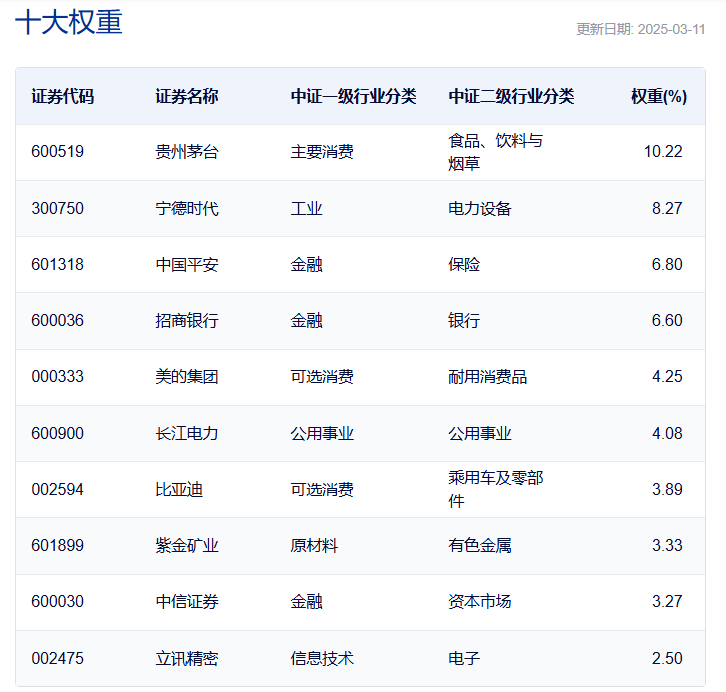This screenshot has width=726, height=692.
Task: Click the 食品、饮料与烟草 cell
Action: coord(495,152)
